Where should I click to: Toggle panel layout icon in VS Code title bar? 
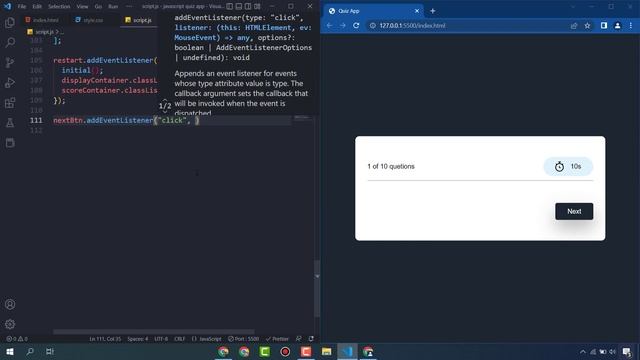239,6
